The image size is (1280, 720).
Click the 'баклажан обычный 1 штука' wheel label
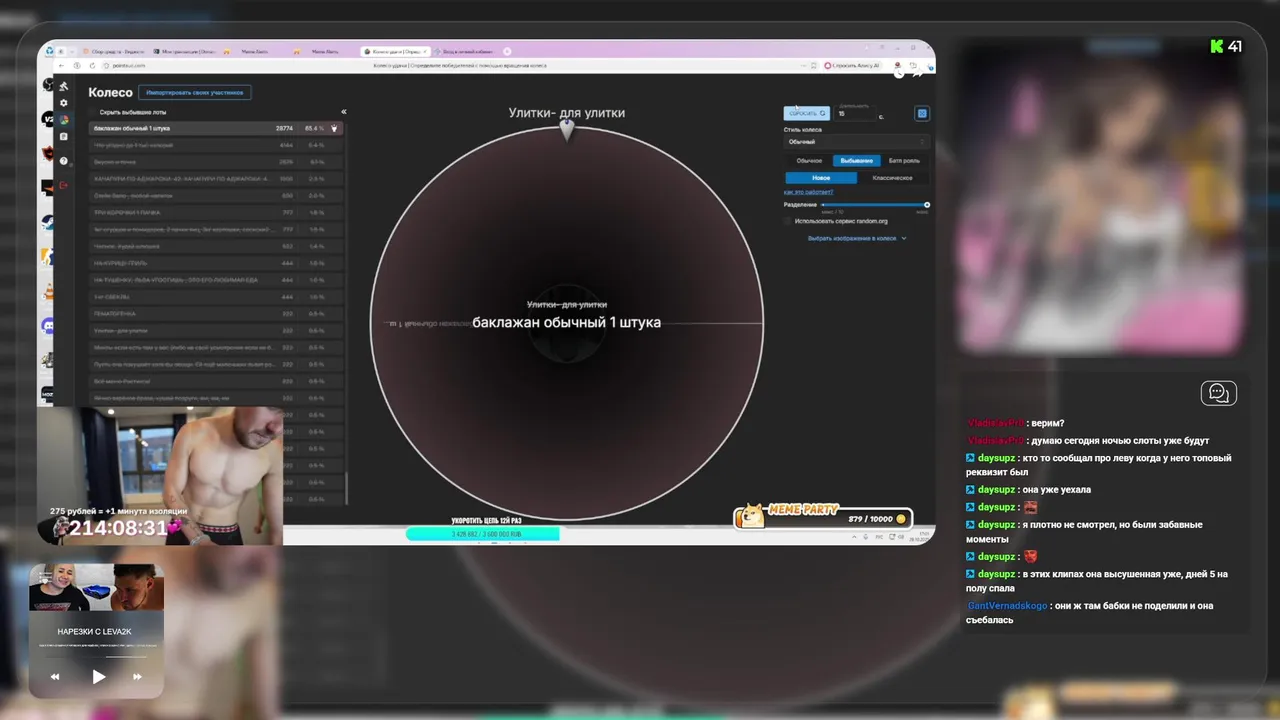pos(567,322)
